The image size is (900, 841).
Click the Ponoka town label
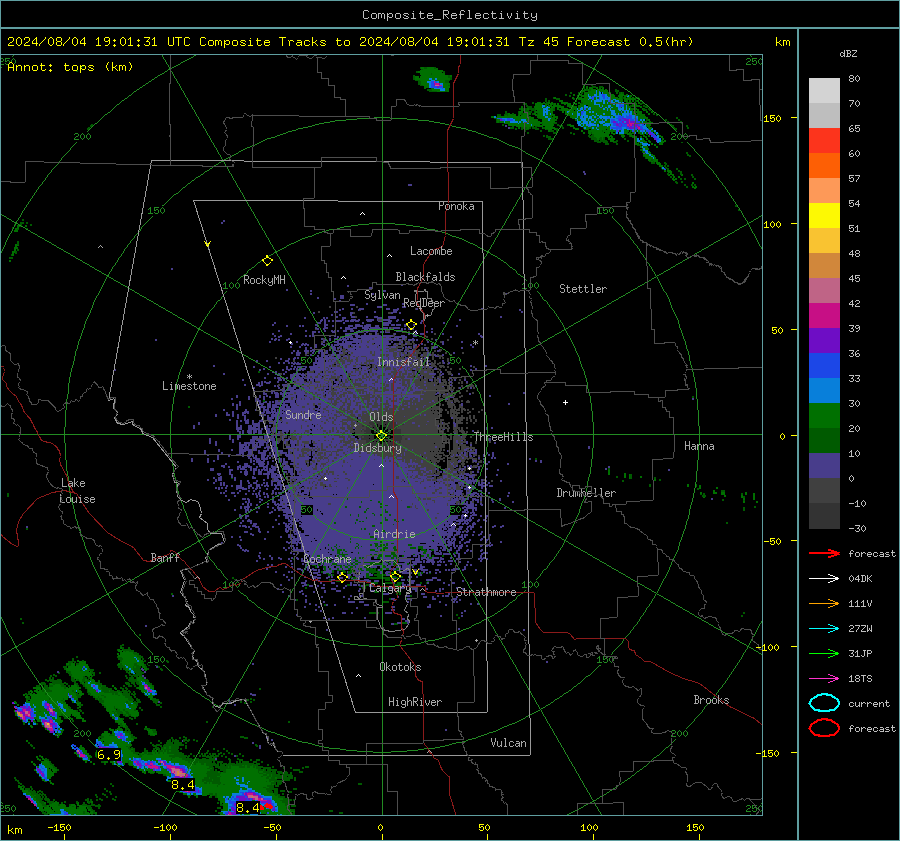456,206
